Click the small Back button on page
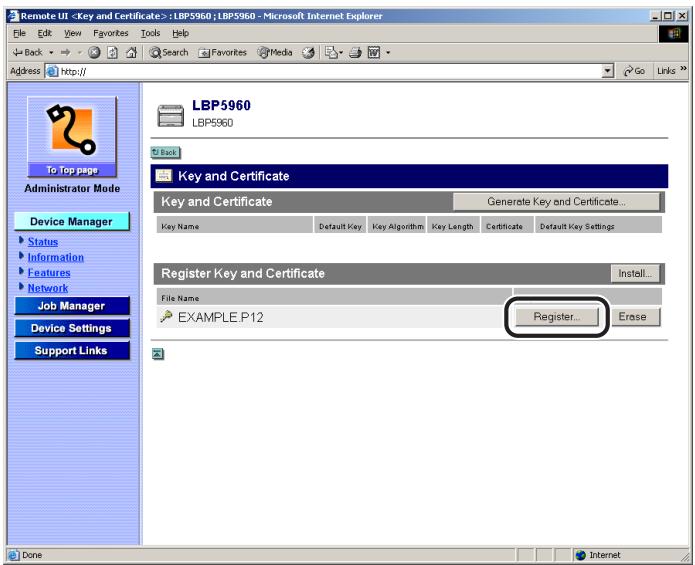The height and width of the screenshot is (565, 695). coord(165,152)
